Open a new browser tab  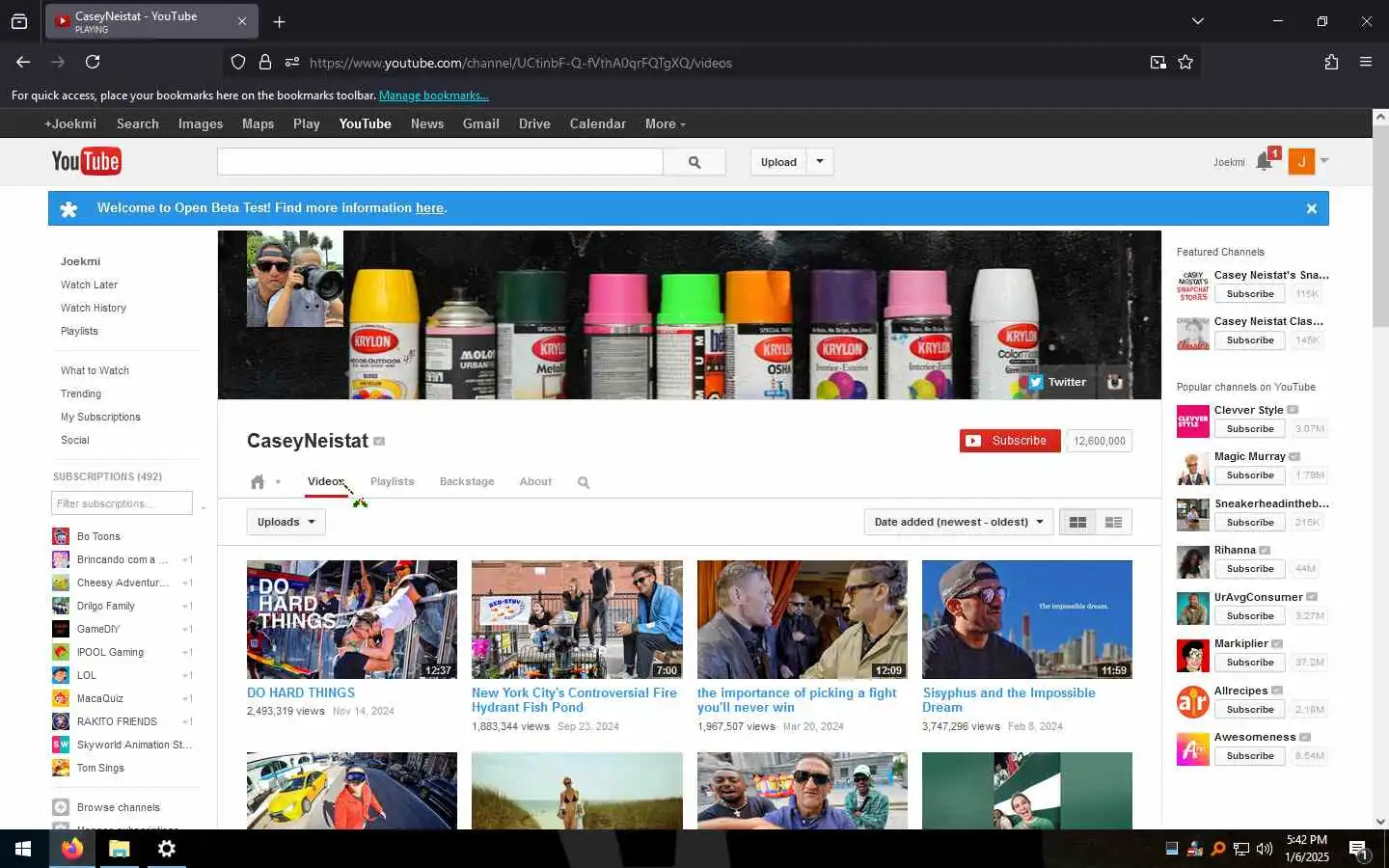point(279,21)
